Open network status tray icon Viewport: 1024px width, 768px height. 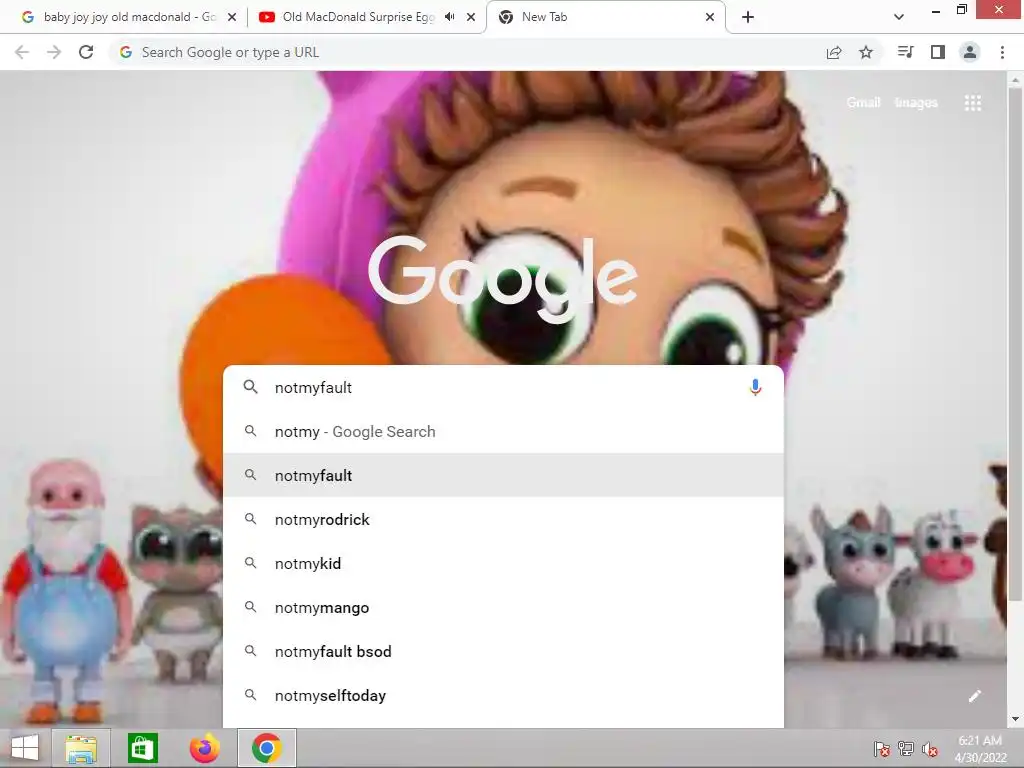[x=906, y=749]
